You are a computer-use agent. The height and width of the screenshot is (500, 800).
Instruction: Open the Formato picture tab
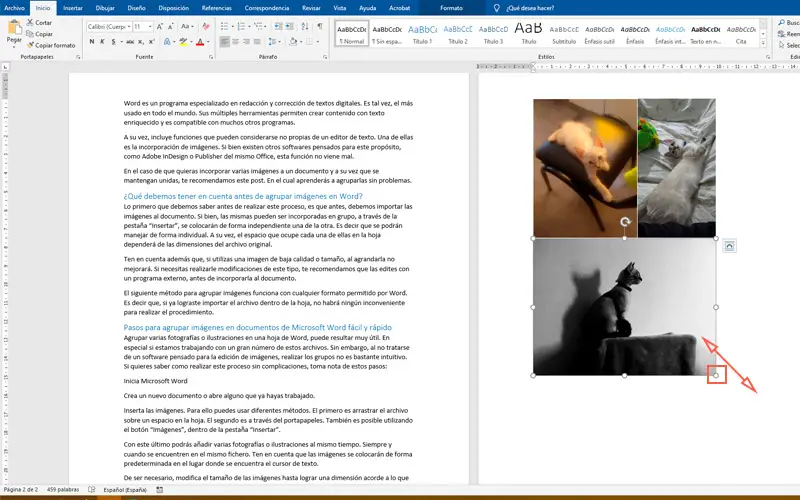(x=451, y=8)
